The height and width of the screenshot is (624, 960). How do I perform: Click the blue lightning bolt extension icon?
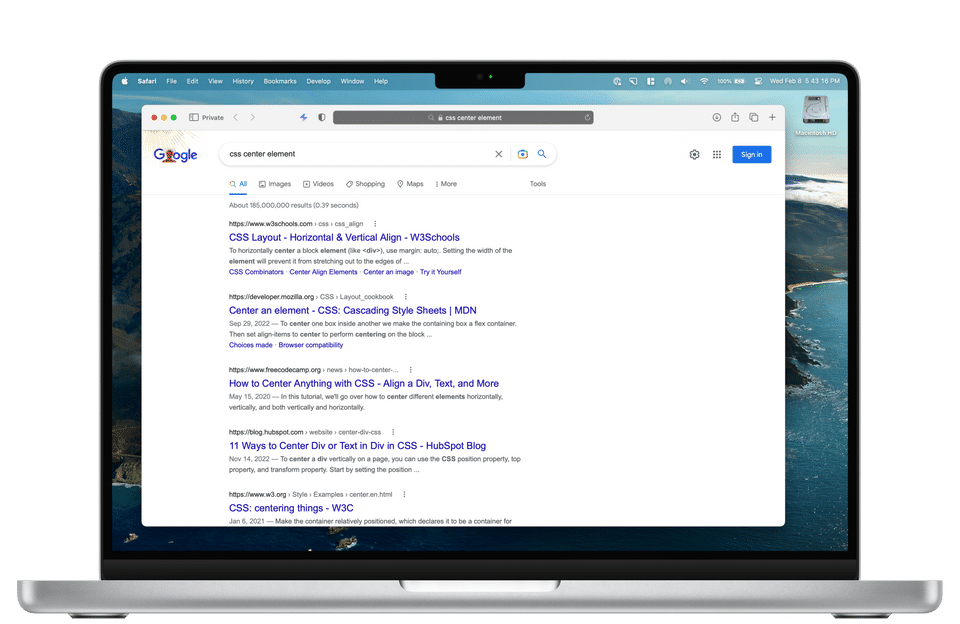tap(304, 118)
